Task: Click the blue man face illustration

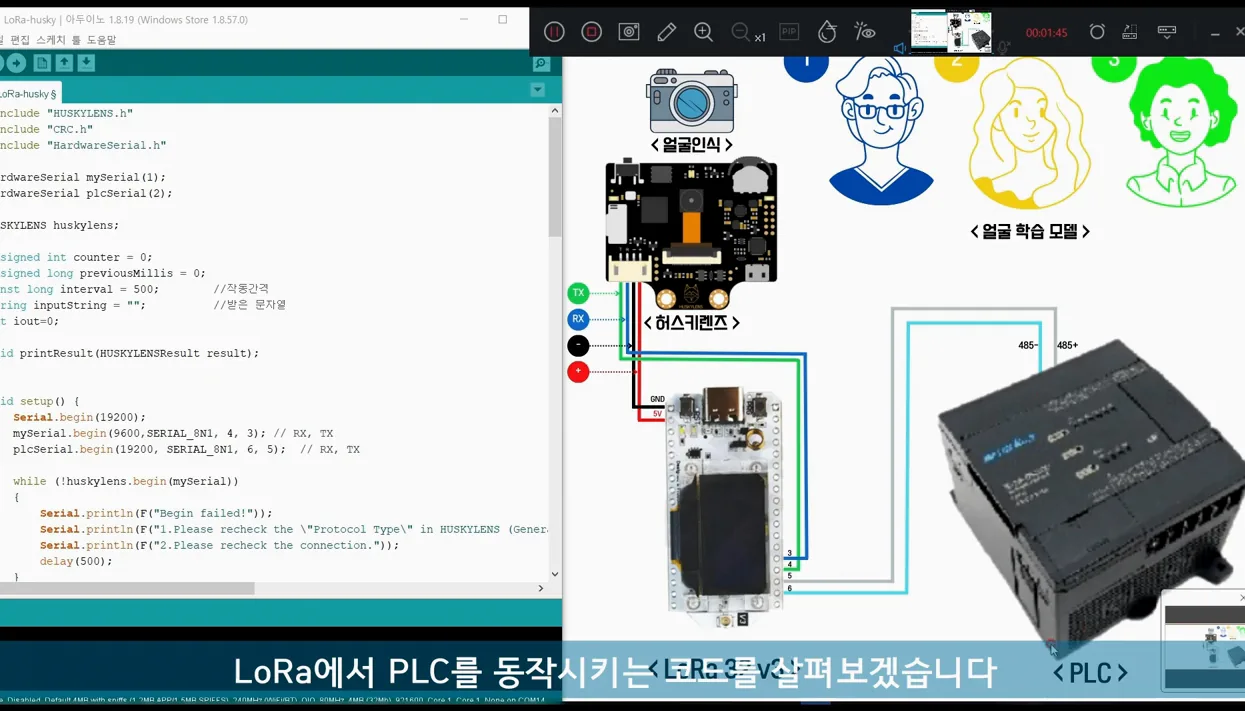Action: click(881, 130)
